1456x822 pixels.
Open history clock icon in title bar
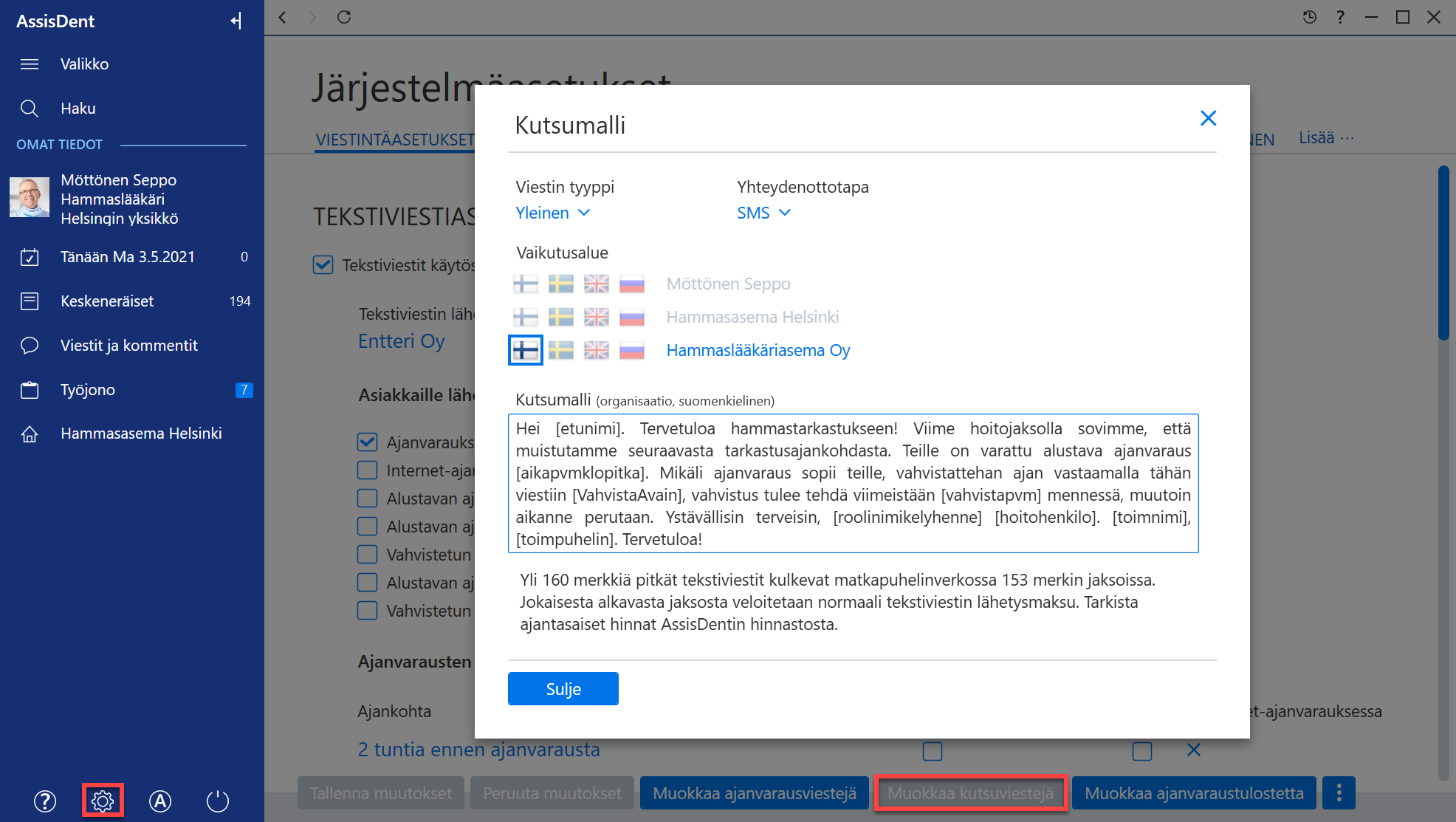(1310, 17)
